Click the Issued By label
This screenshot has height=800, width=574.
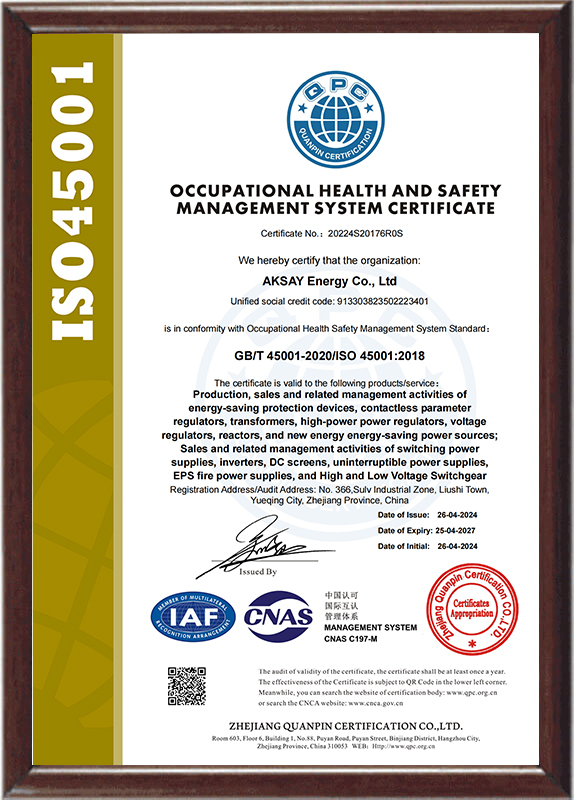[258, 572]
